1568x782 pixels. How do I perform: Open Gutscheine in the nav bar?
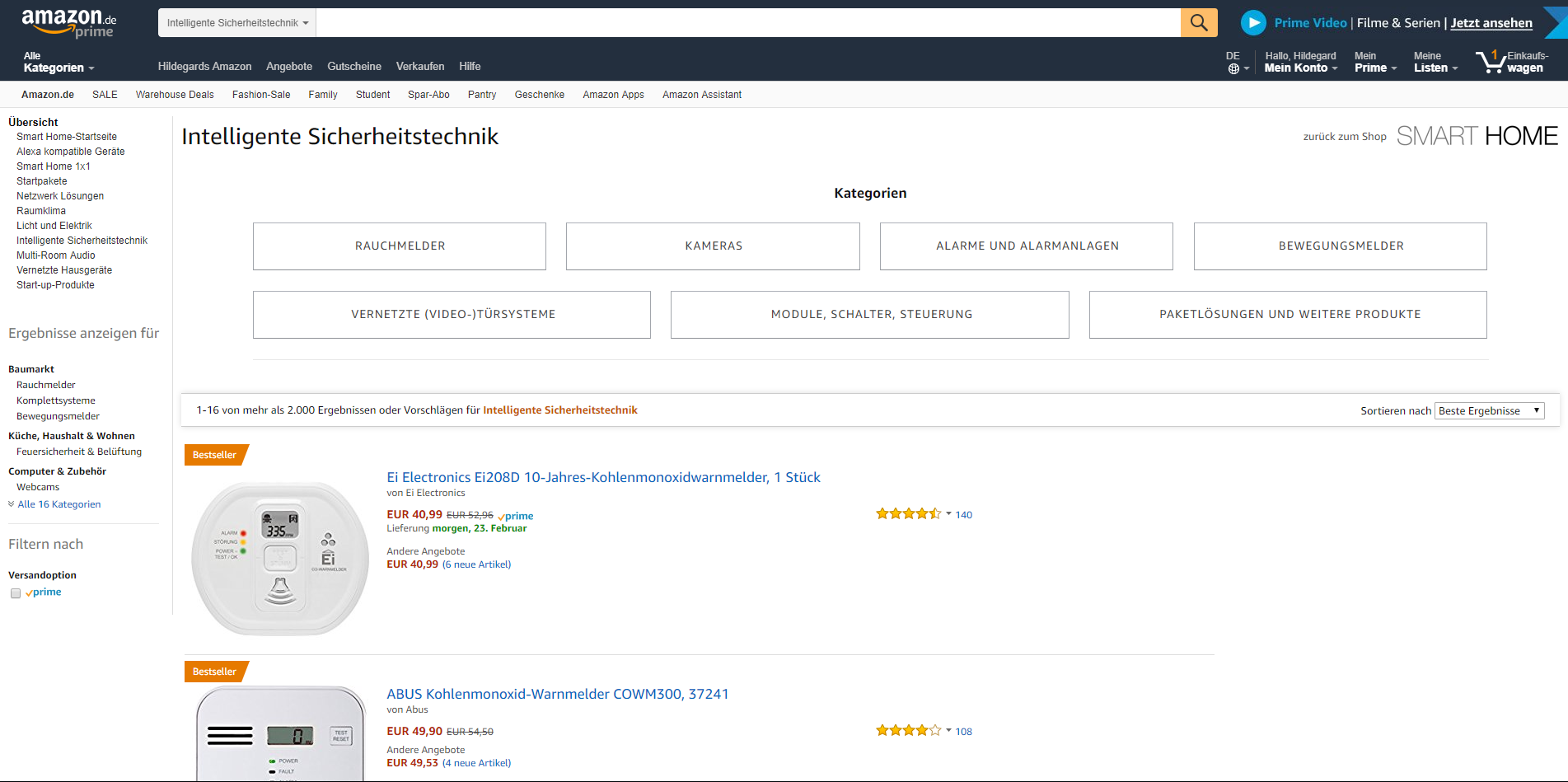pyautogui.click(x=354, y=67)
